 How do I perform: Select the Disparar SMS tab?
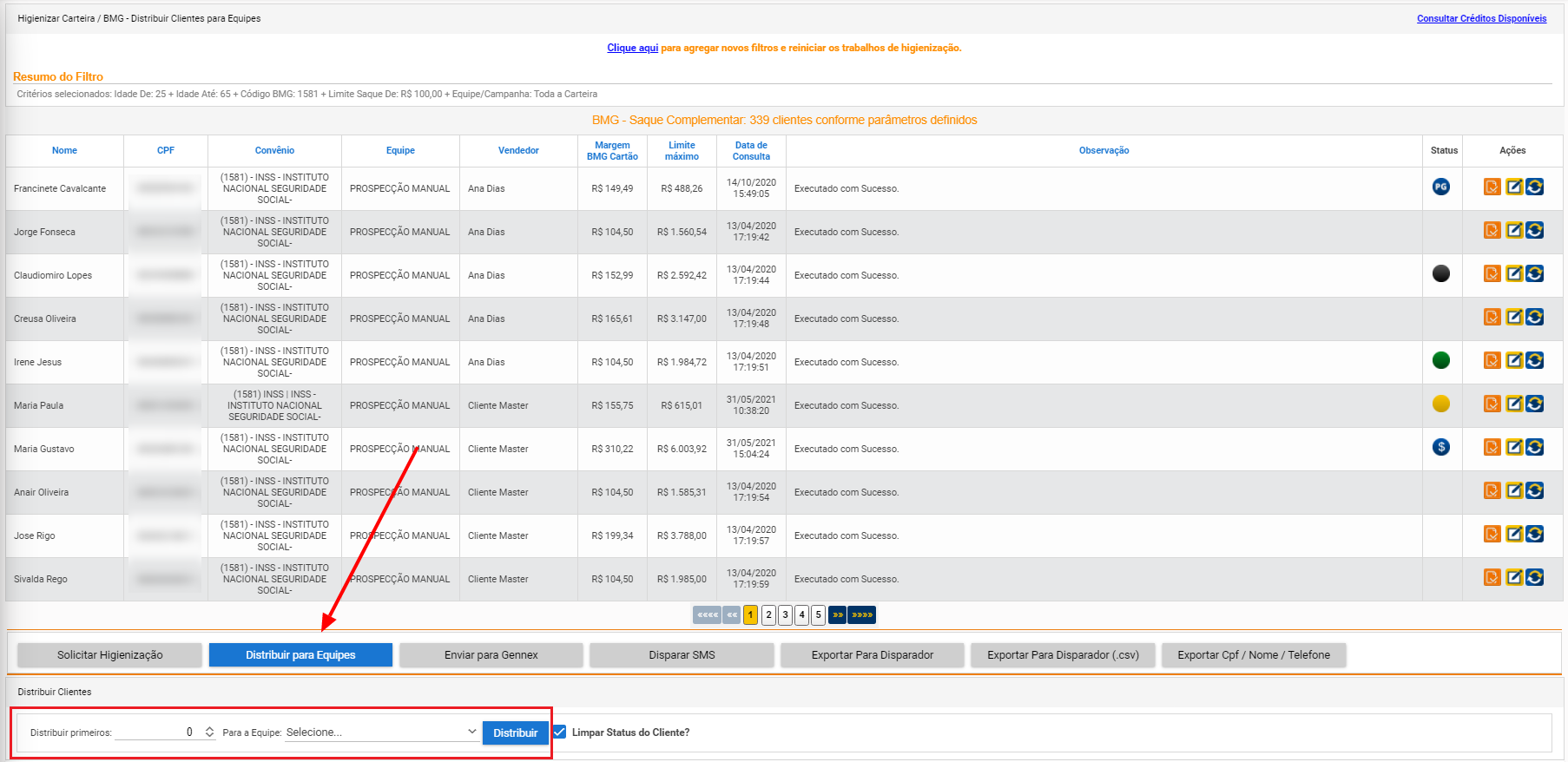pyautogui.click(x=682, y=655)
